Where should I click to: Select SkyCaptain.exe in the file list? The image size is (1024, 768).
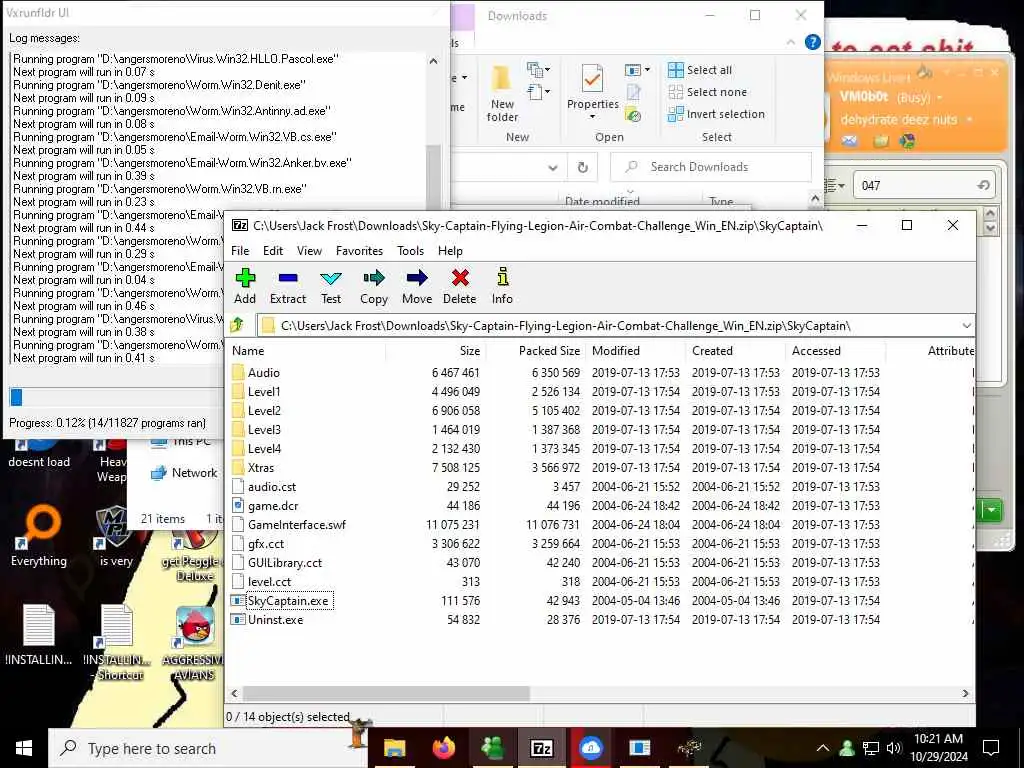[287, 600]
